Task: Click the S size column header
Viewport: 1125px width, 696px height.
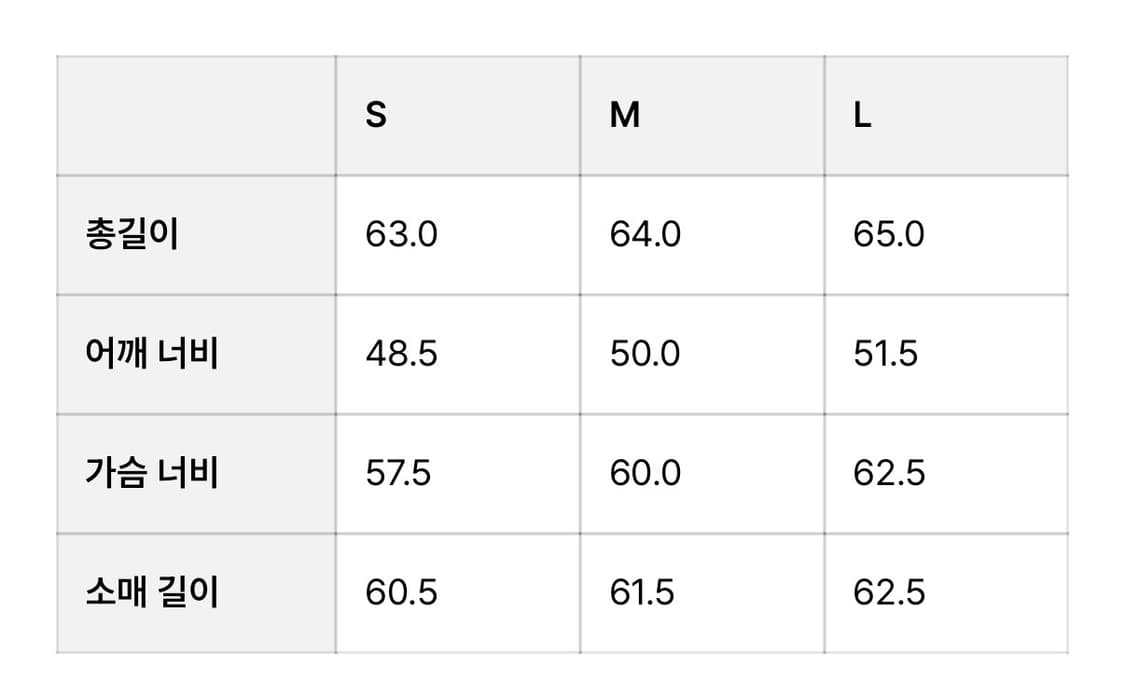Action: click(x=376, y=116)
